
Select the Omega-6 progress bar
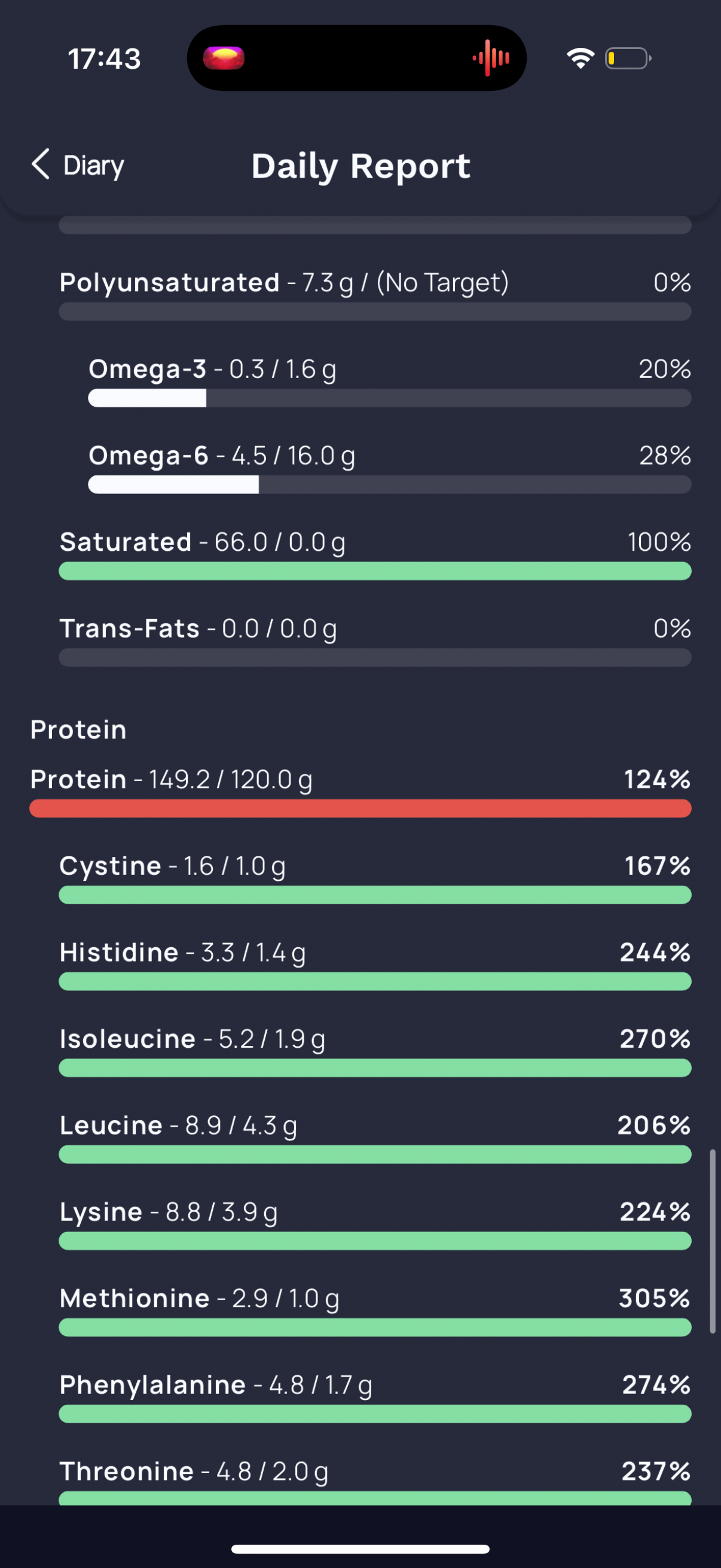pos(389,484)
